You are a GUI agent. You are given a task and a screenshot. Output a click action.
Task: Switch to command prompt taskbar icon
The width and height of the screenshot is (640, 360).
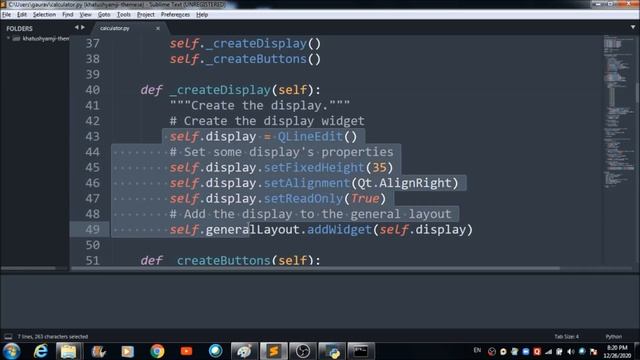click(361, 351)
